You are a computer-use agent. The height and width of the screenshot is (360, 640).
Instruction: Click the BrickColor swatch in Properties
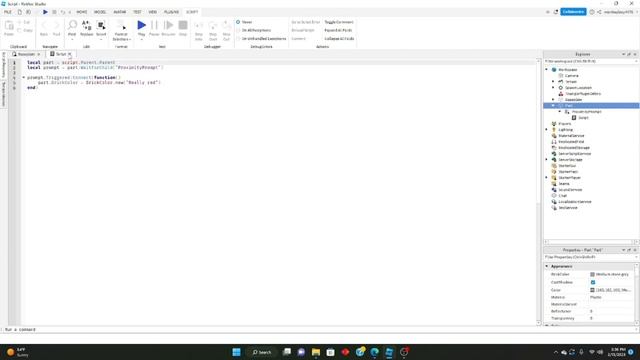[592, 274]
